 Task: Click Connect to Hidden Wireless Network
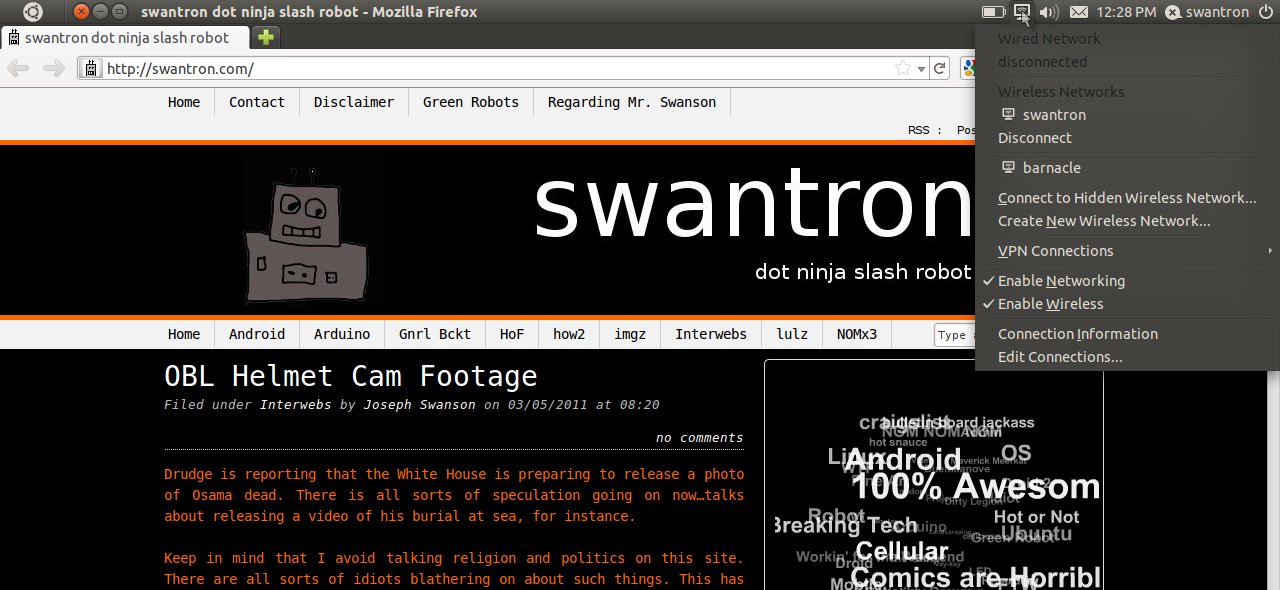[x=1126, y=198]
